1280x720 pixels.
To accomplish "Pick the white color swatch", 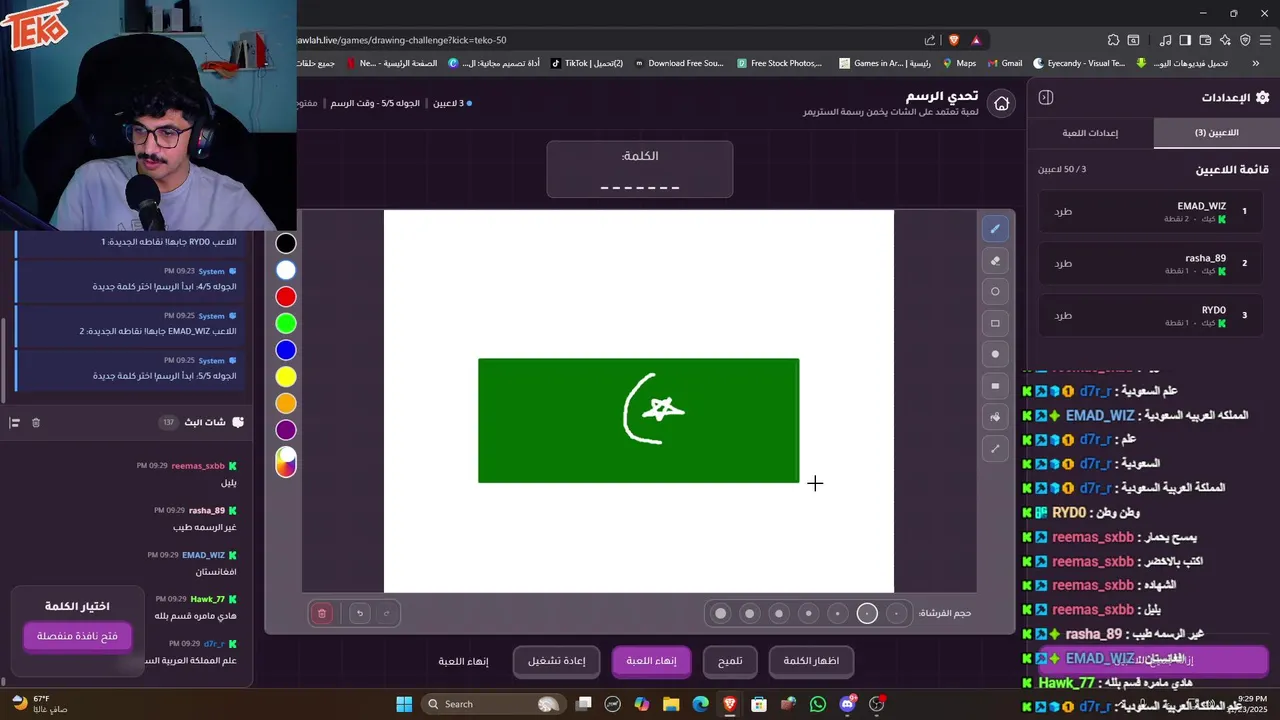I will [x=286, y=270].
